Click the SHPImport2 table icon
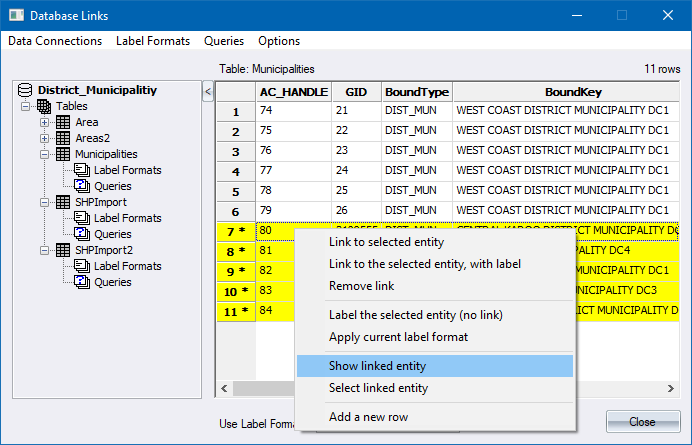This screenshot has height=445, width=692. (63, 250)
